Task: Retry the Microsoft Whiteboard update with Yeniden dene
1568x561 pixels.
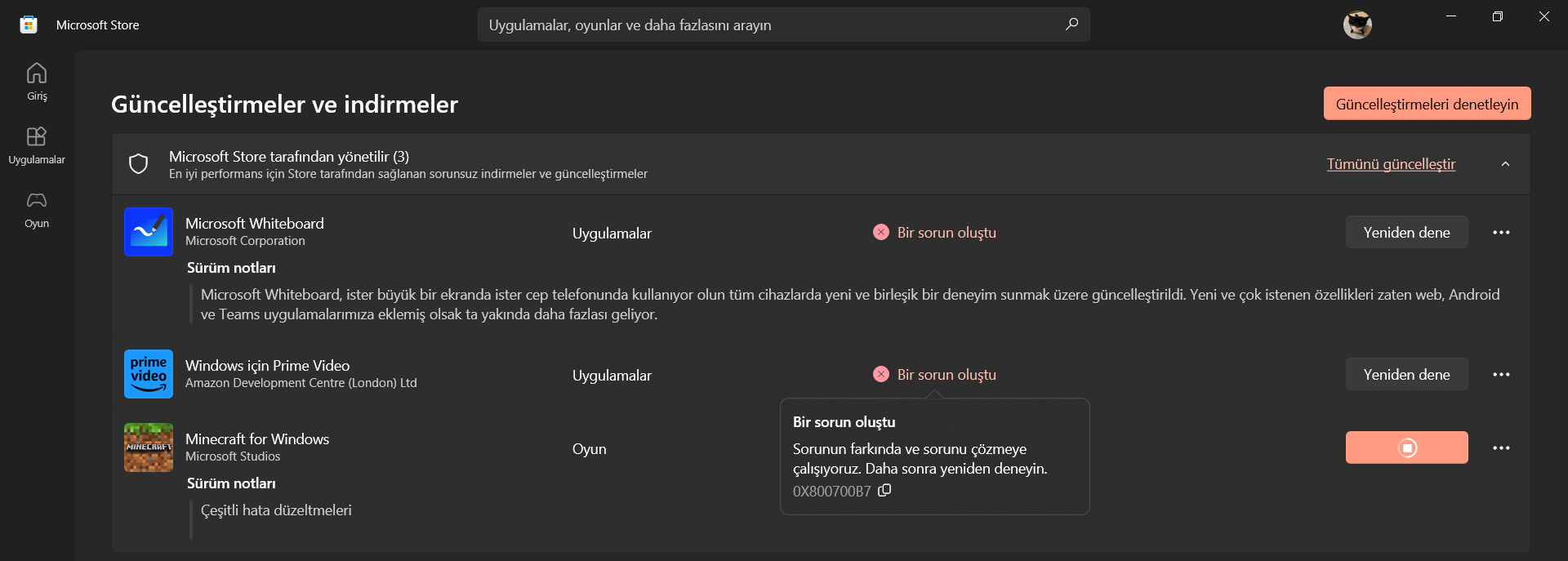Action: coord(1406,233)
